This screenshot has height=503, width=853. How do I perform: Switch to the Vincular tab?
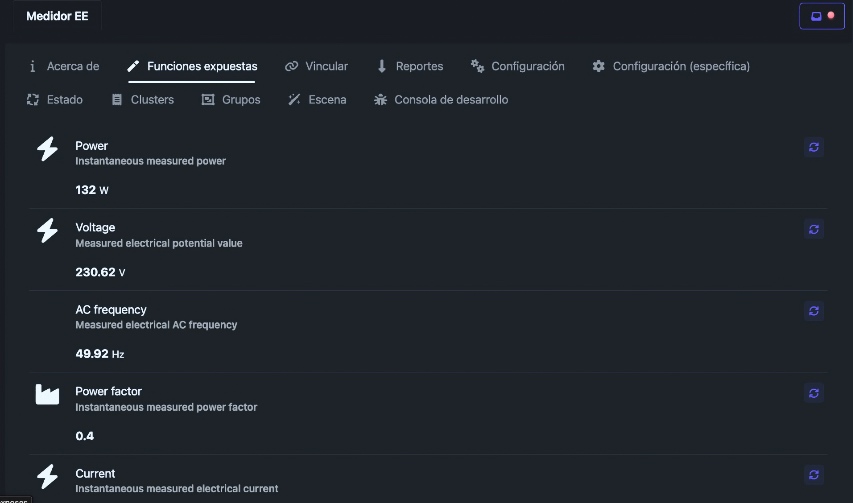coord(316,66)
